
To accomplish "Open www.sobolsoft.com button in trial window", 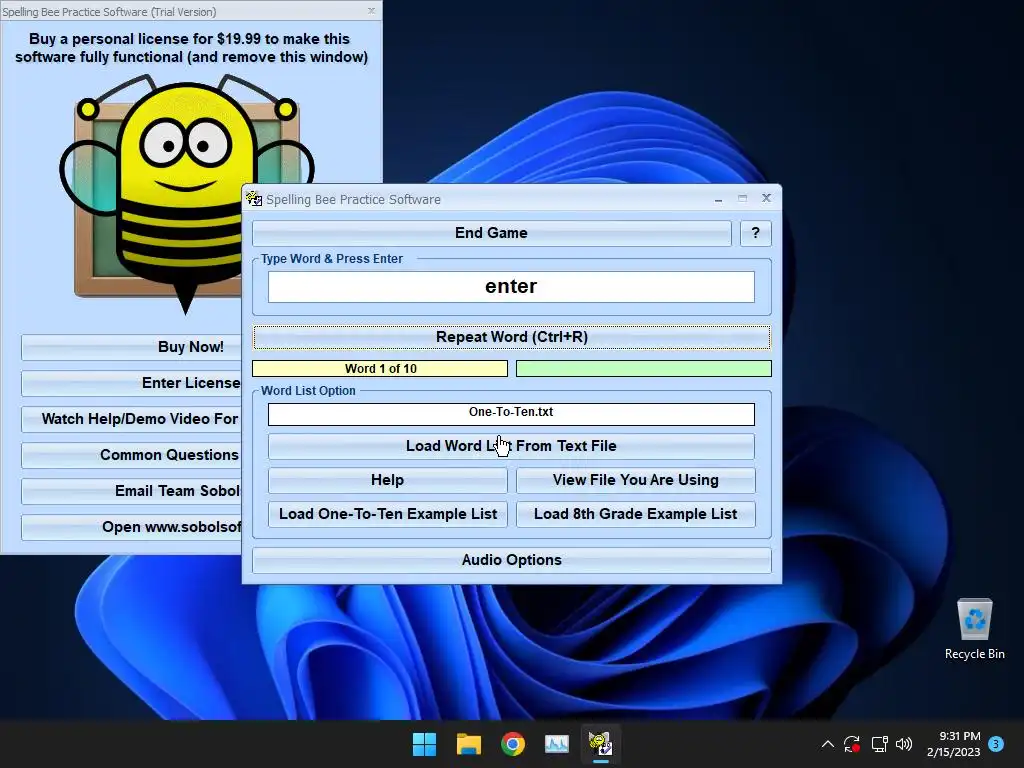I will click(132, 526).
